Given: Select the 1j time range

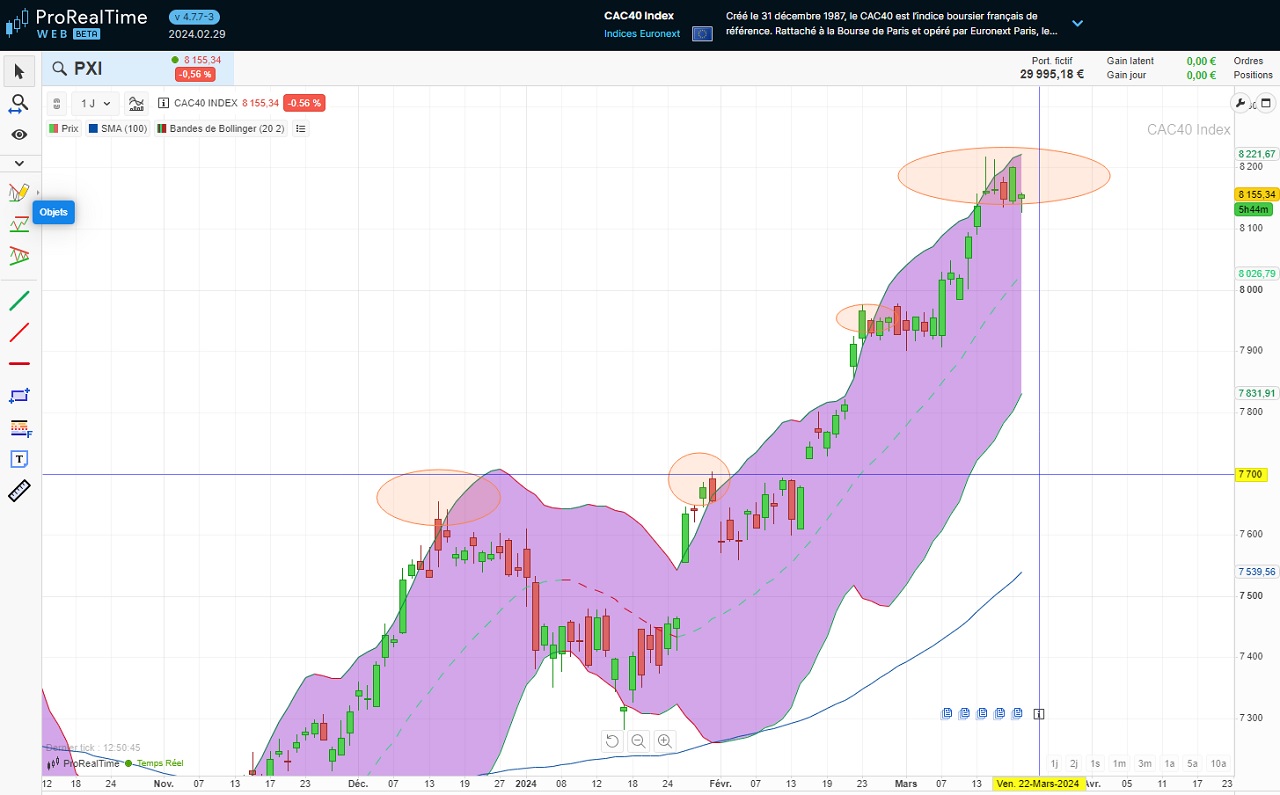Looking at the screenshot, I should (1054, 763).
